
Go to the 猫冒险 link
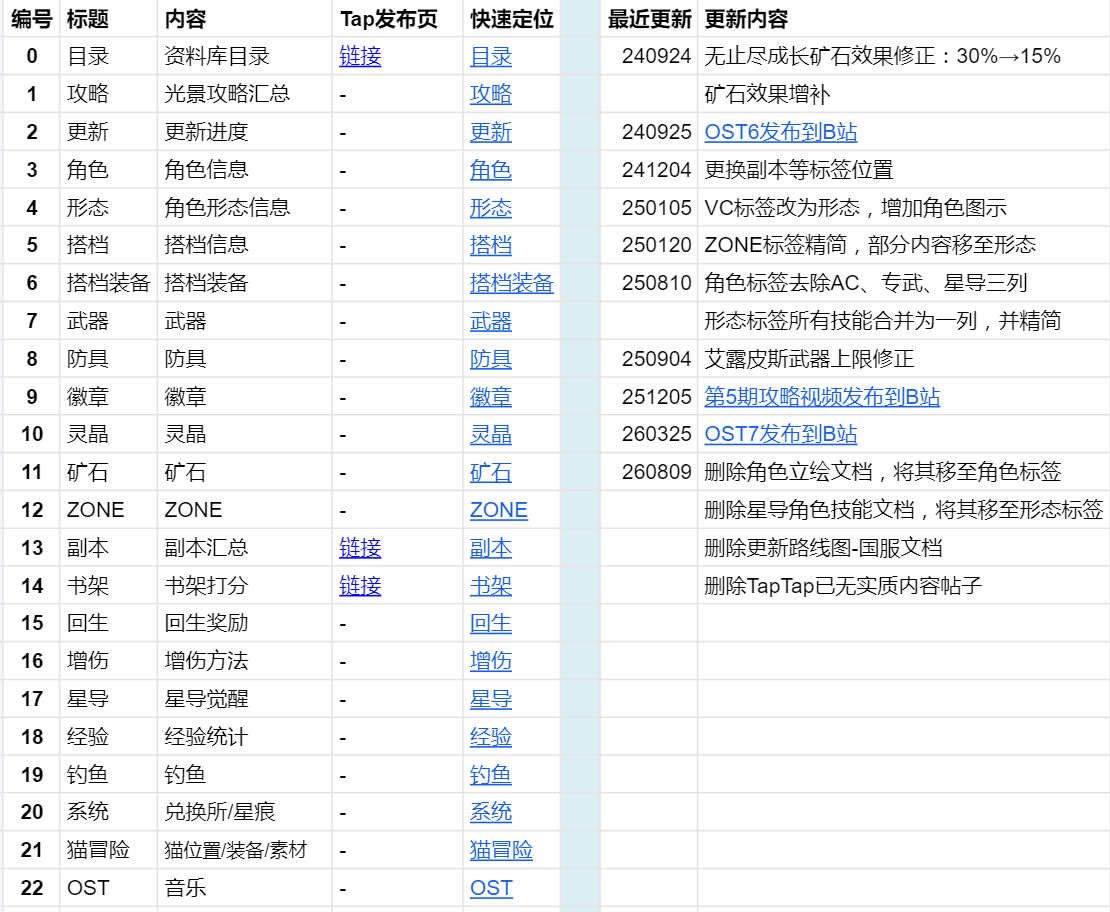[501, 850]
